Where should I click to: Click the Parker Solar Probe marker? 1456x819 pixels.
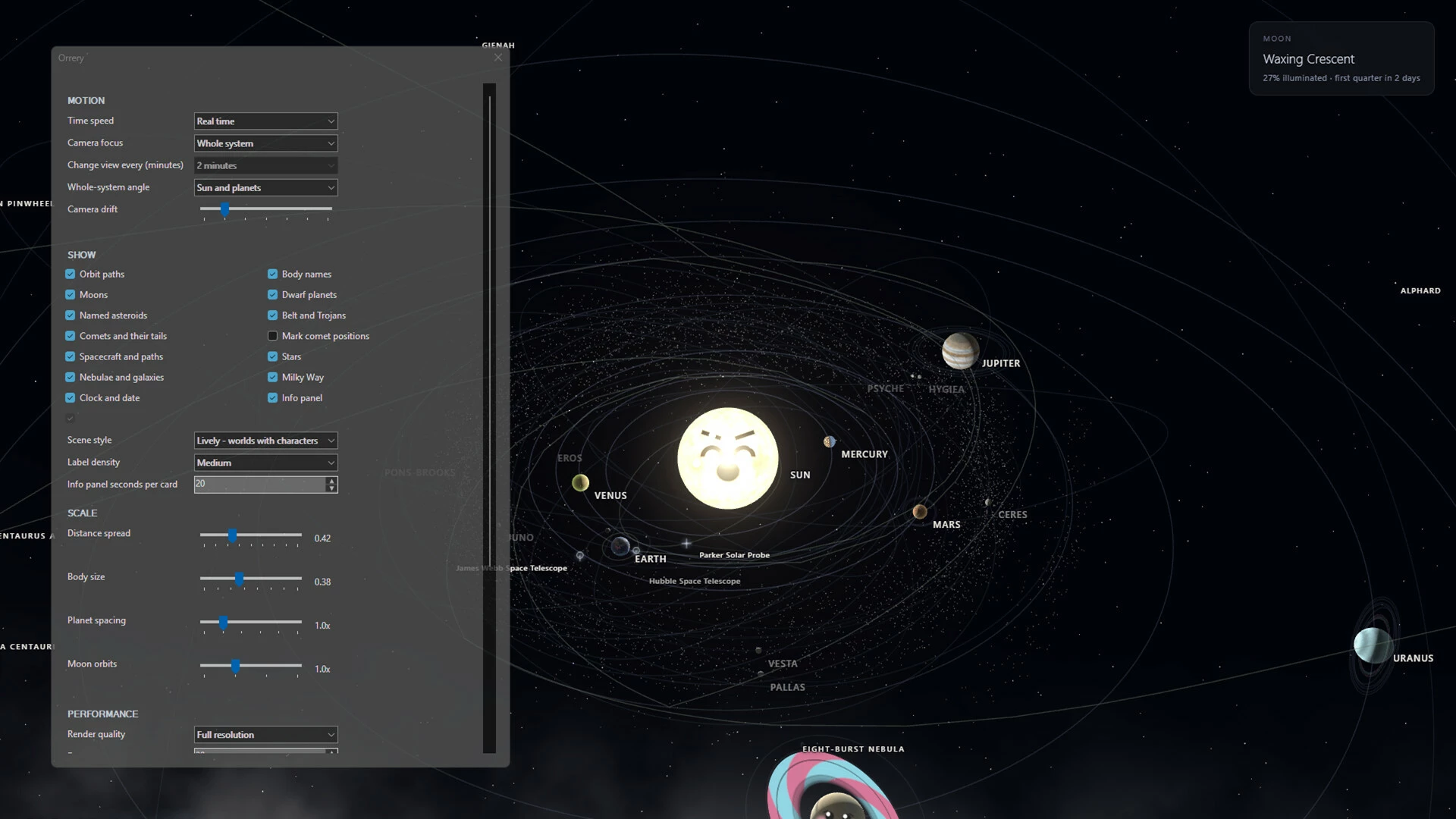[x=686, y=544]
